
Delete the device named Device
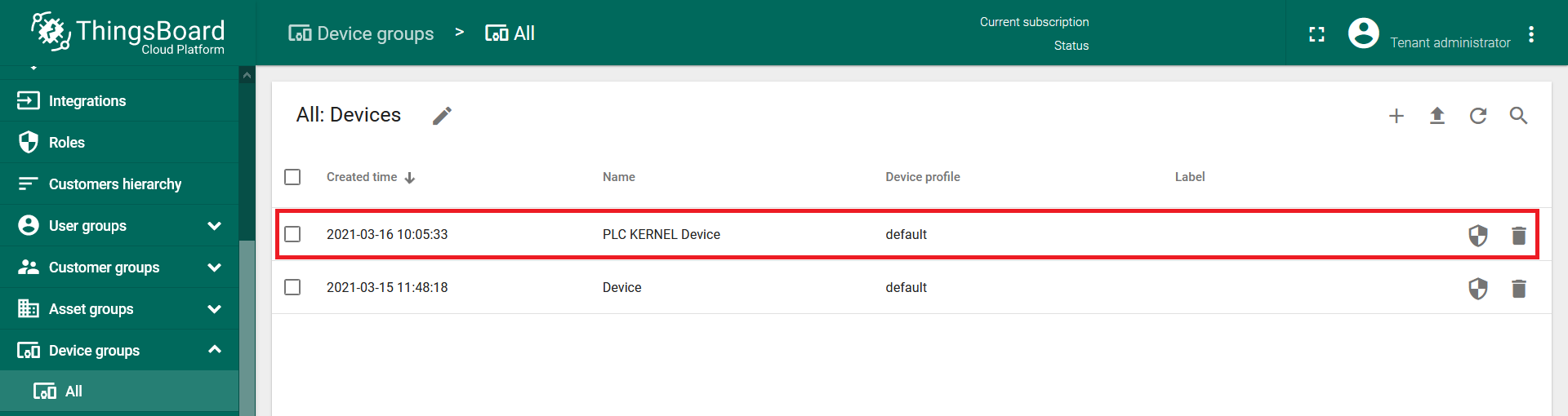(x=1518, y=288)
